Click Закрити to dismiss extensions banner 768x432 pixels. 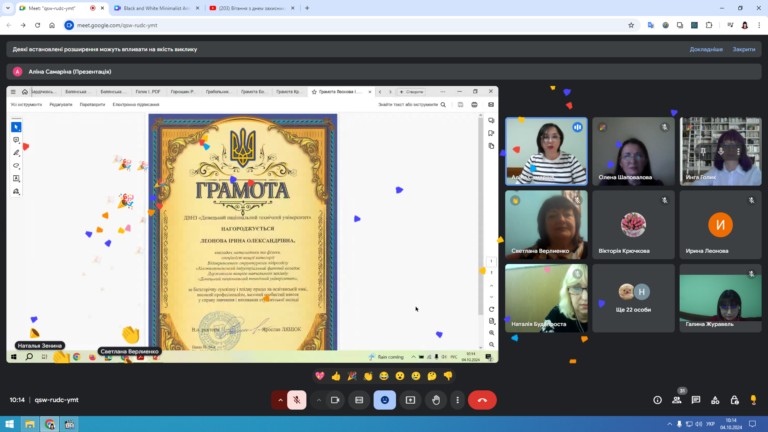(x=744, y=49)
